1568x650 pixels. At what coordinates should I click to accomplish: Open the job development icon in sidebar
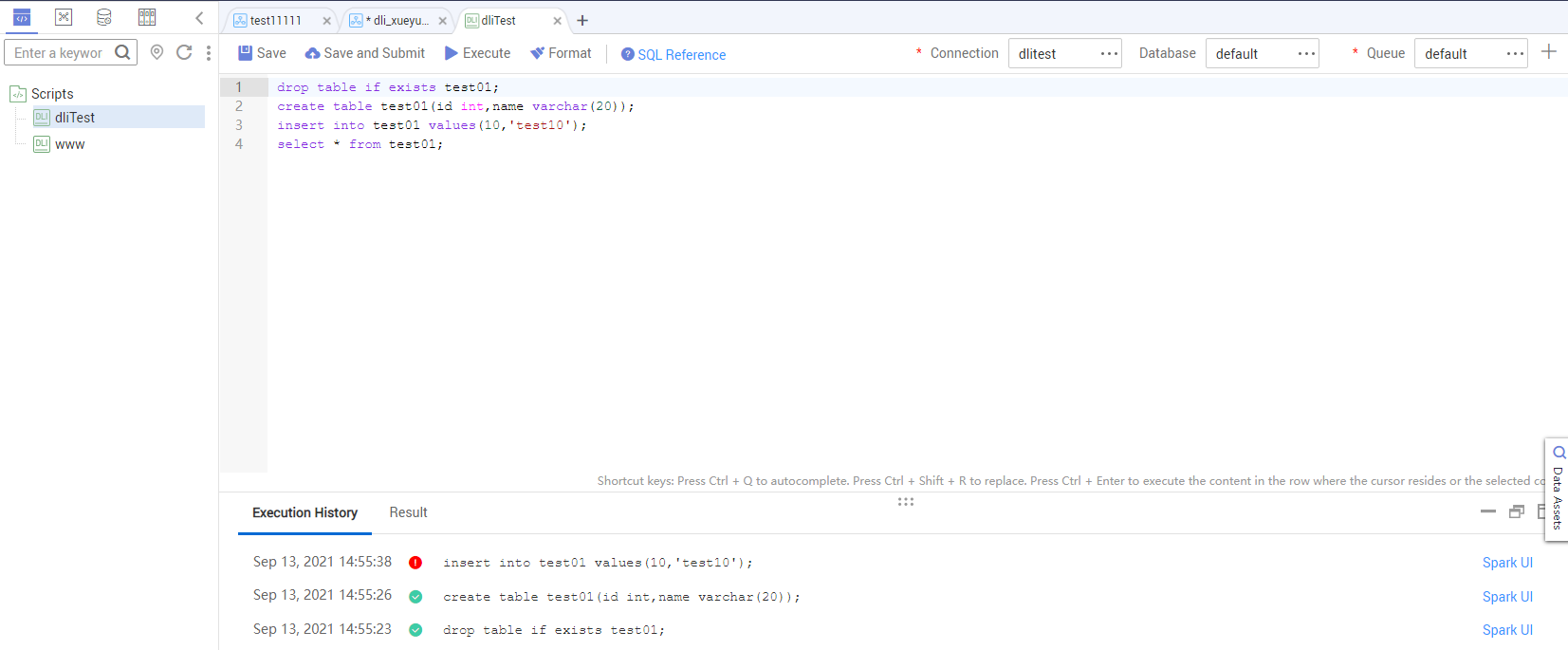tap(64, 17)
